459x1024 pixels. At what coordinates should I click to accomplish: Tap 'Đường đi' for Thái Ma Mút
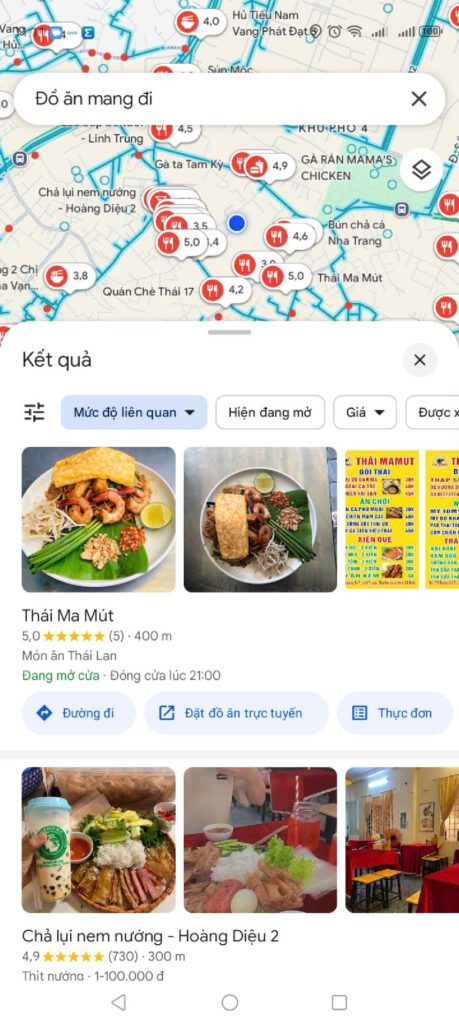pyautogui.click(x=78, y=712)
